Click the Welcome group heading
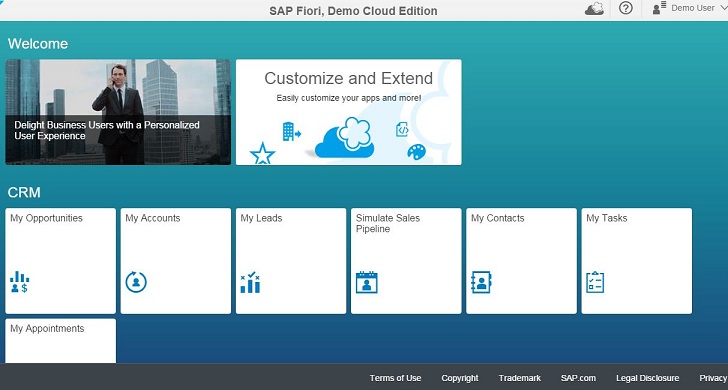This screenshot has height=390, width=728. [38, 44]
